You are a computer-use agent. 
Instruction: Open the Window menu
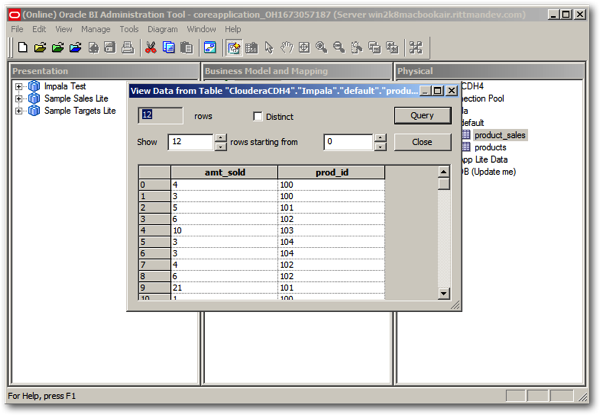click(x=201, y=29)
